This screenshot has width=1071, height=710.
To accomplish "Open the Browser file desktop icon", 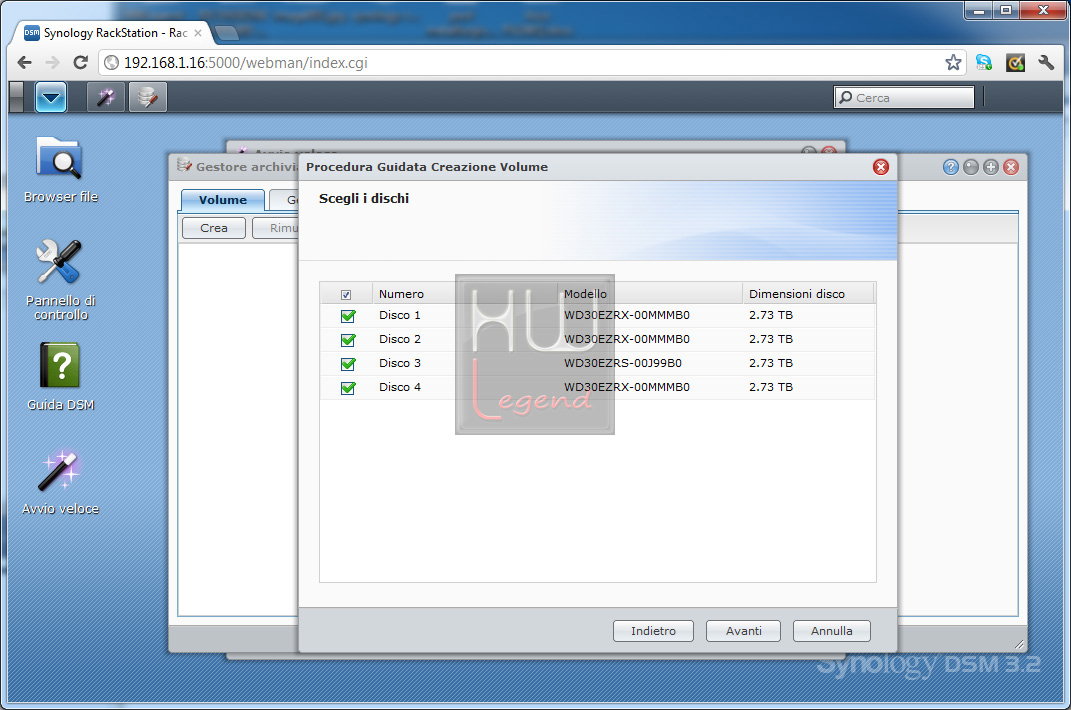I will click(61, 169).
